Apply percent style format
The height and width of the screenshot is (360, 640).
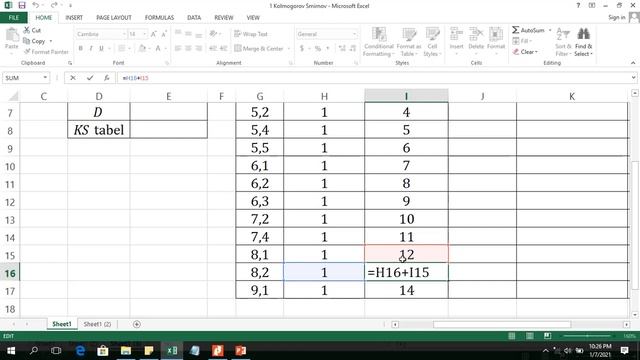318,49
